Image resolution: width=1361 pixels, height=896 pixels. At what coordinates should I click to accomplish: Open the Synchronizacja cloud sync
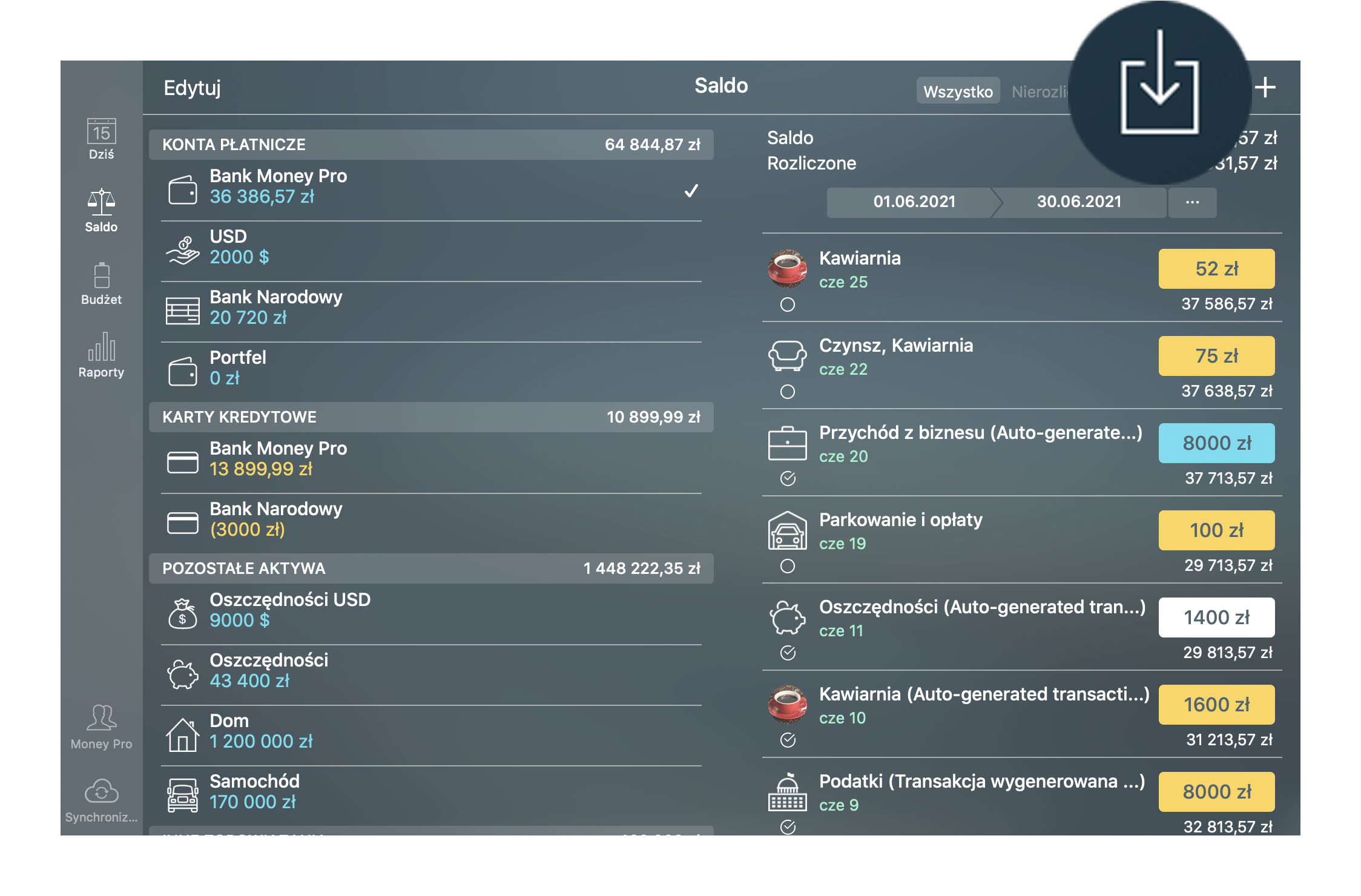click(x=101, y=800)
